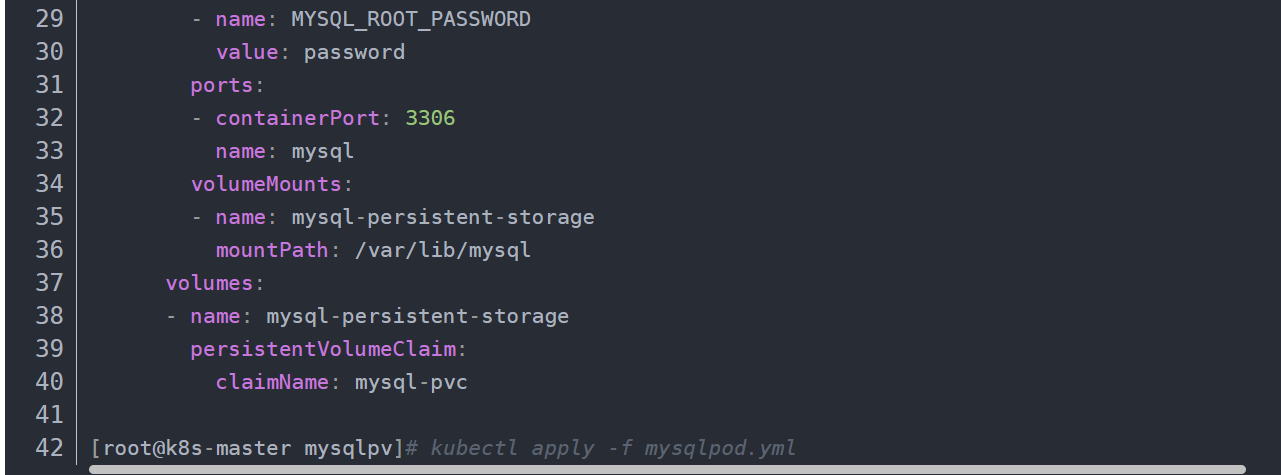Viewport: 1281px width, 475px height.
Task: Click line number 41 in the gutter
Action: [49, 414]
